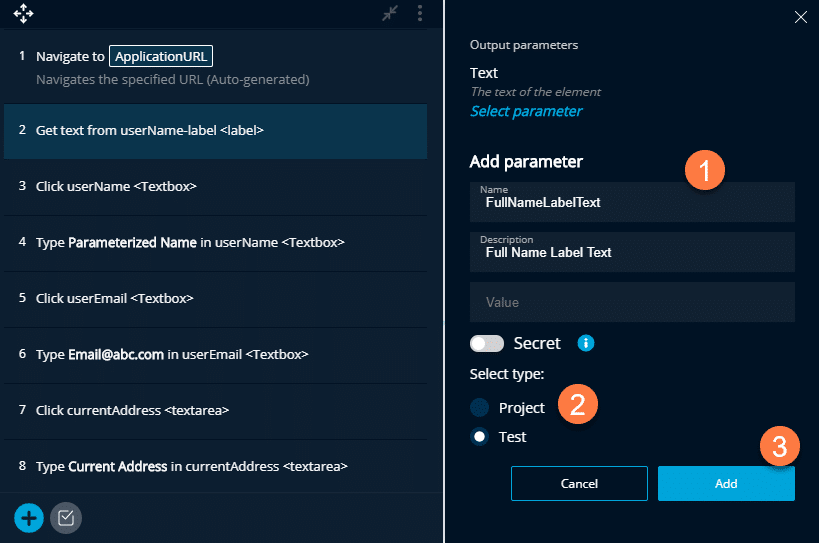Click the Output parameters heading
819x543 pixels.
pos(524,45)
